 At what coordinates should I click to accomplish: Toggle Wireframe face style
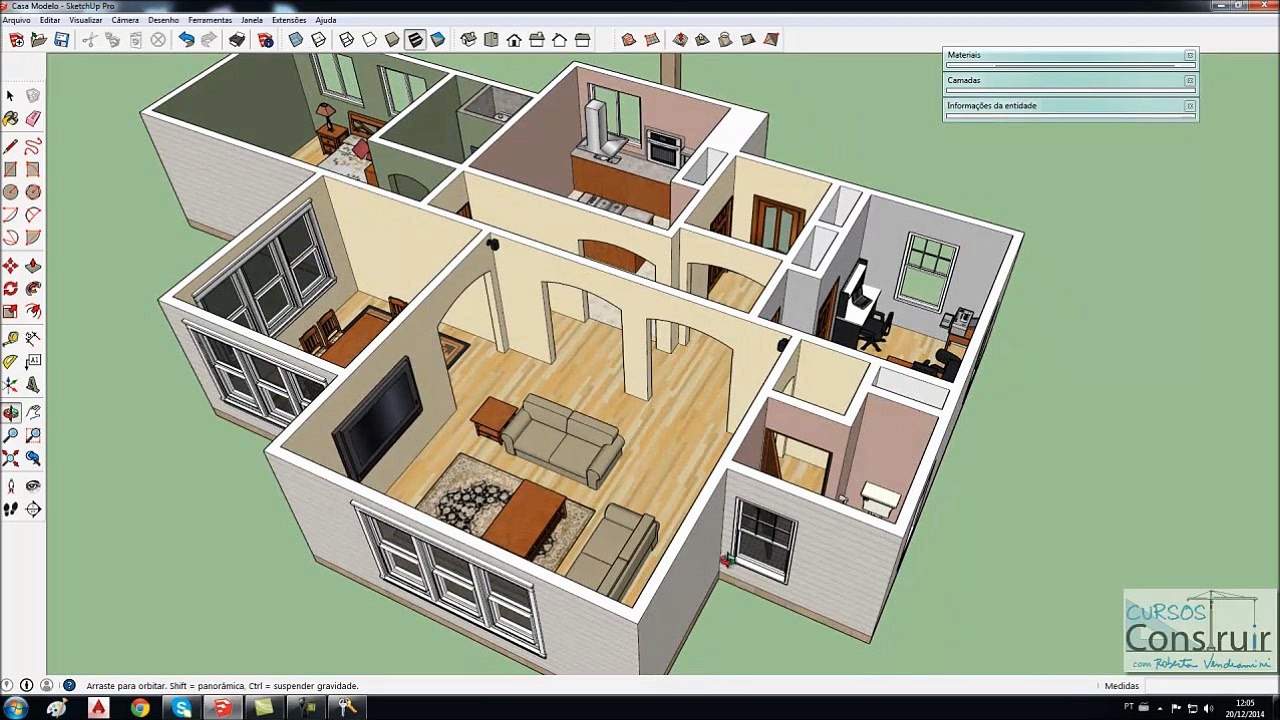[347, 40]
